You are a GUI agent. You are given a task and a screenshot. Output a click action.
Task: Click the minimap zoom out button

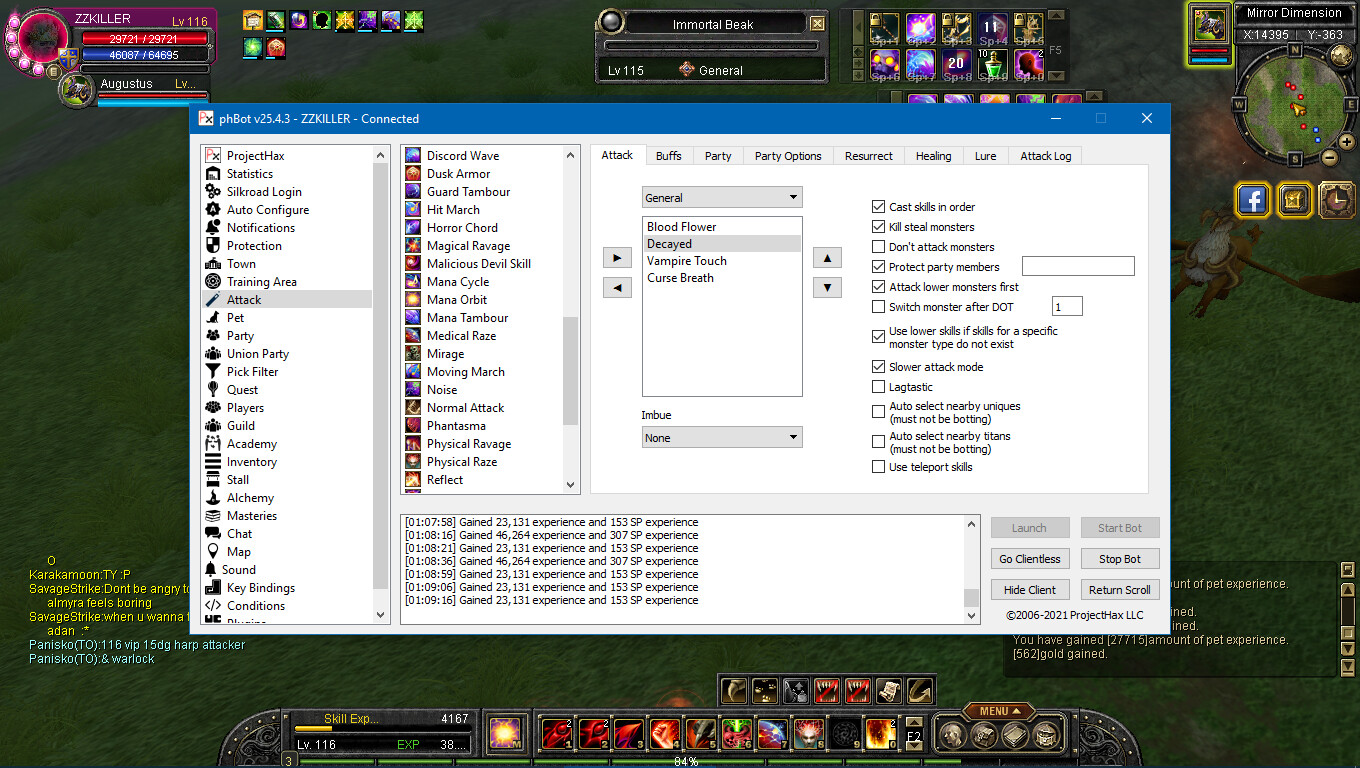point(1329,157)
